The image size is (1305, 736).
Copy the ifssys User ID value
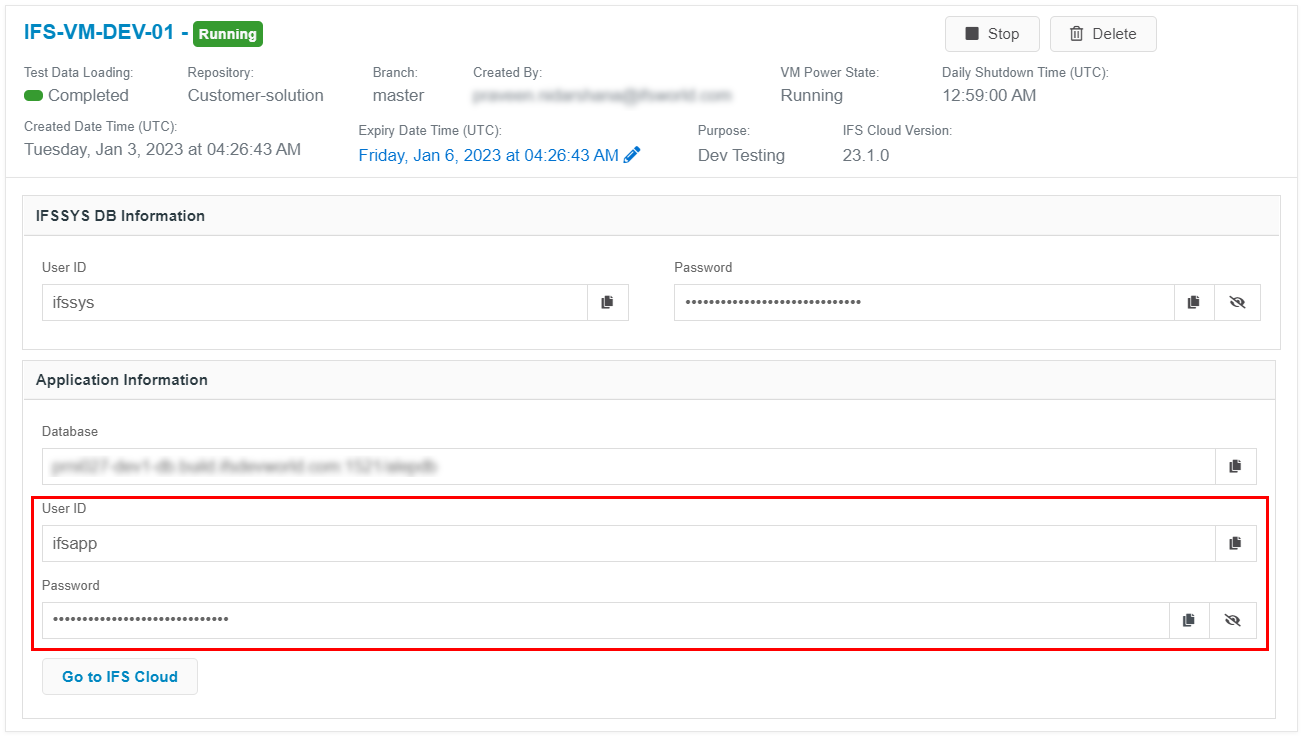tap(608, 302)
